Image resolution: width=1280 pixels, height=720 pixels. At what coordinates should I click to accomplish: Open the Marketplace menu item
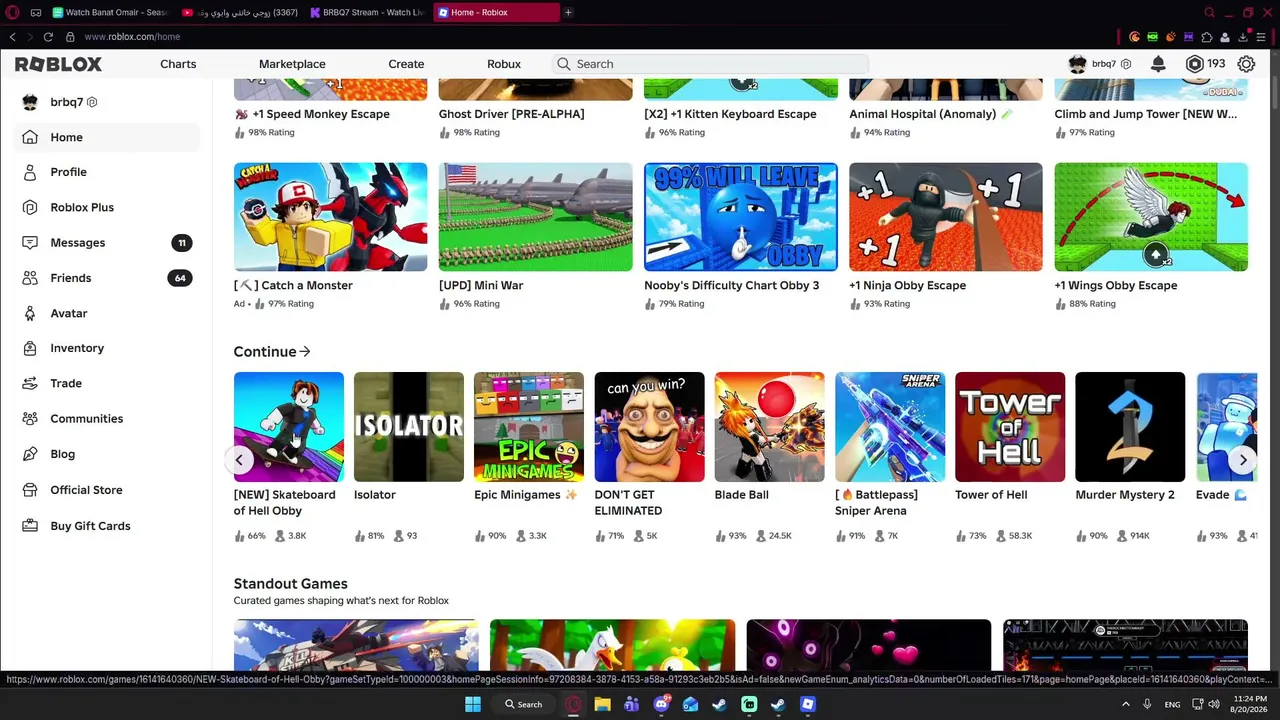pos(292,64)
